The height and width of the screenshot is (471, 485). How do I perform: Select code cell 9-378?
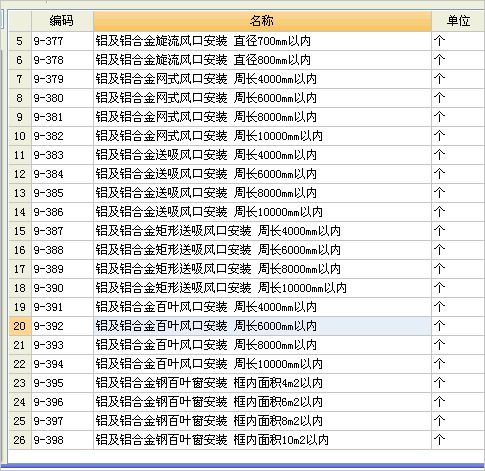(62, 60)
